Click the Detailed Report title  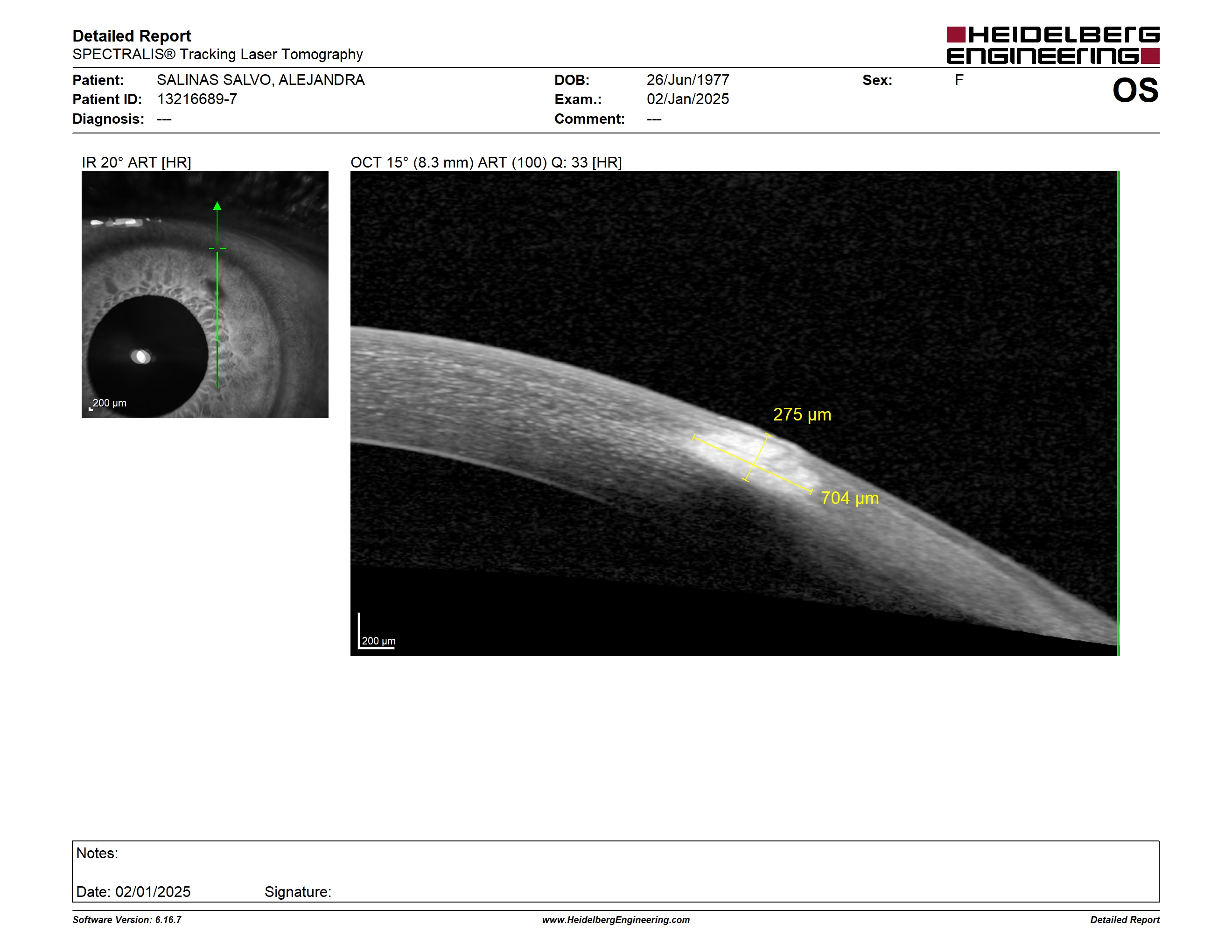click(132, 36)
